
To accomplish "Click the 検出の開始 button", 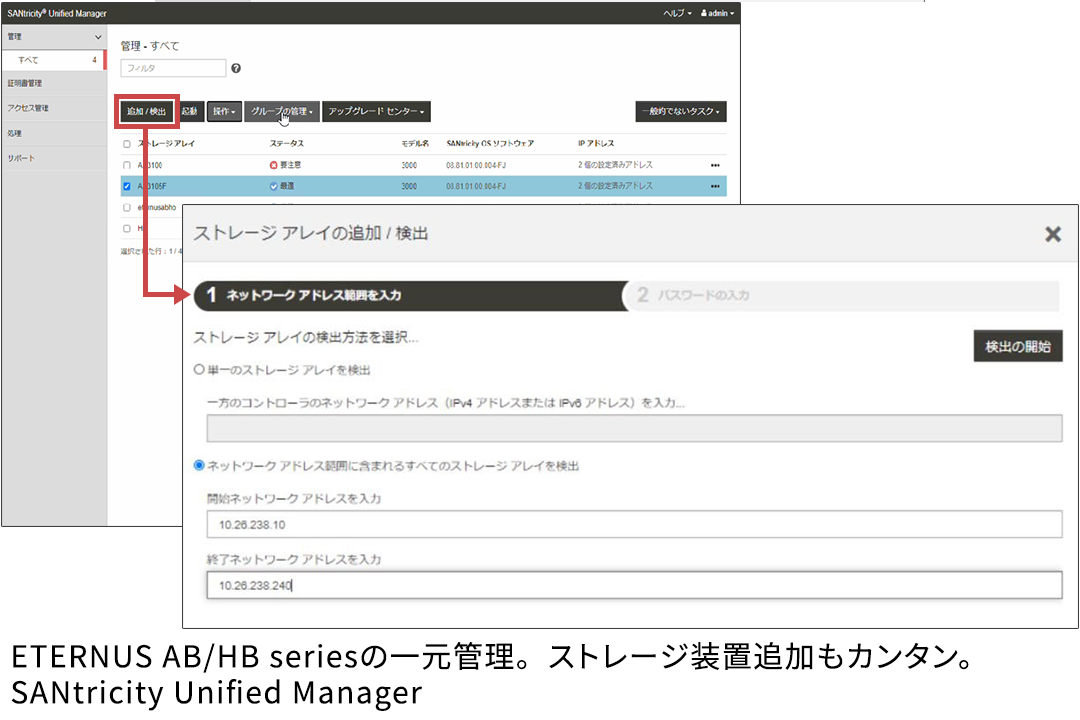I will click(1017, 346).
